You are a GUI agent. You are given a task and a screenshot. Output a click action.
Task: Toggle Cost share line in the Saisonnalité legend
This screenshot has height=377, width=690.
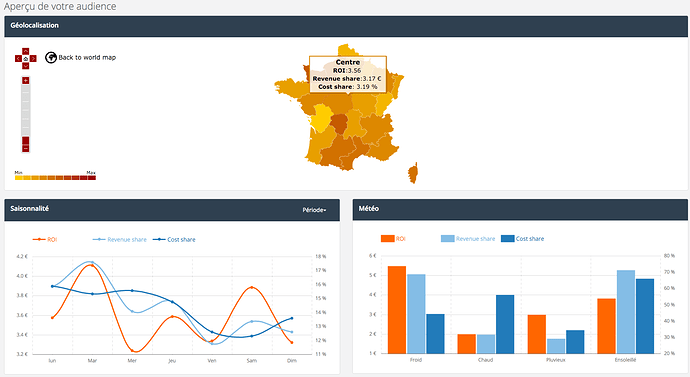pos(174,239)
